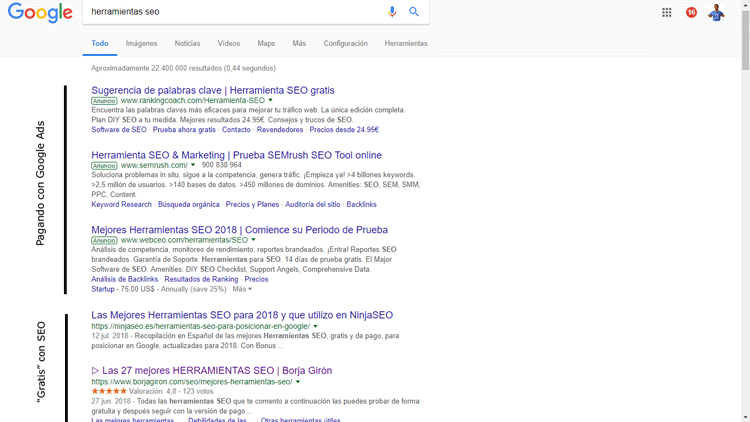Image resolution: width=750 pixels, height=422 pixels.
Task: Open Backlinks sitelink
Action: pyautogui.click(x=361, y=204)
